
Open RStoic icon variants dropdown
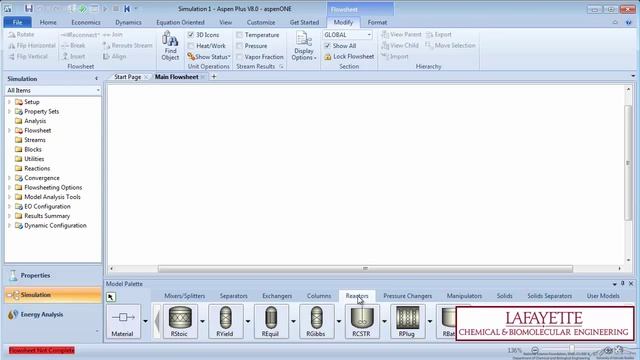tap(202, 321)
